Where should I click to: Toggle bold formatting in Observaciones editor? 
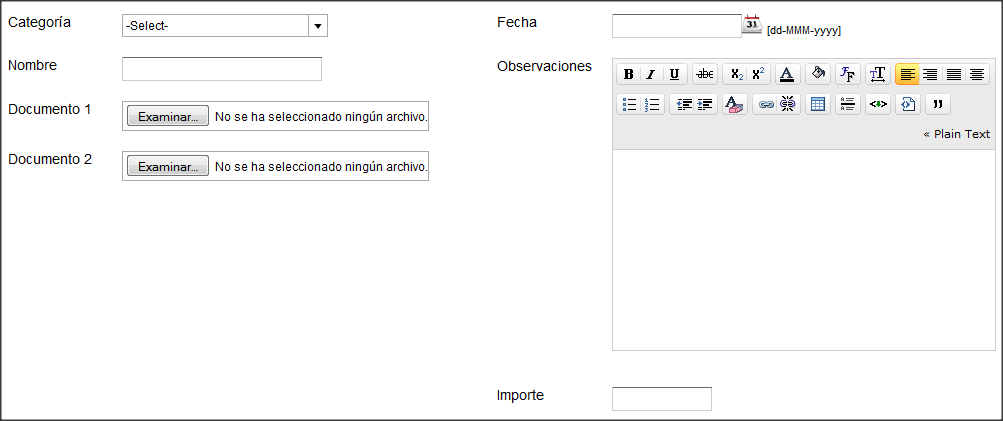[x=628, y=74]
